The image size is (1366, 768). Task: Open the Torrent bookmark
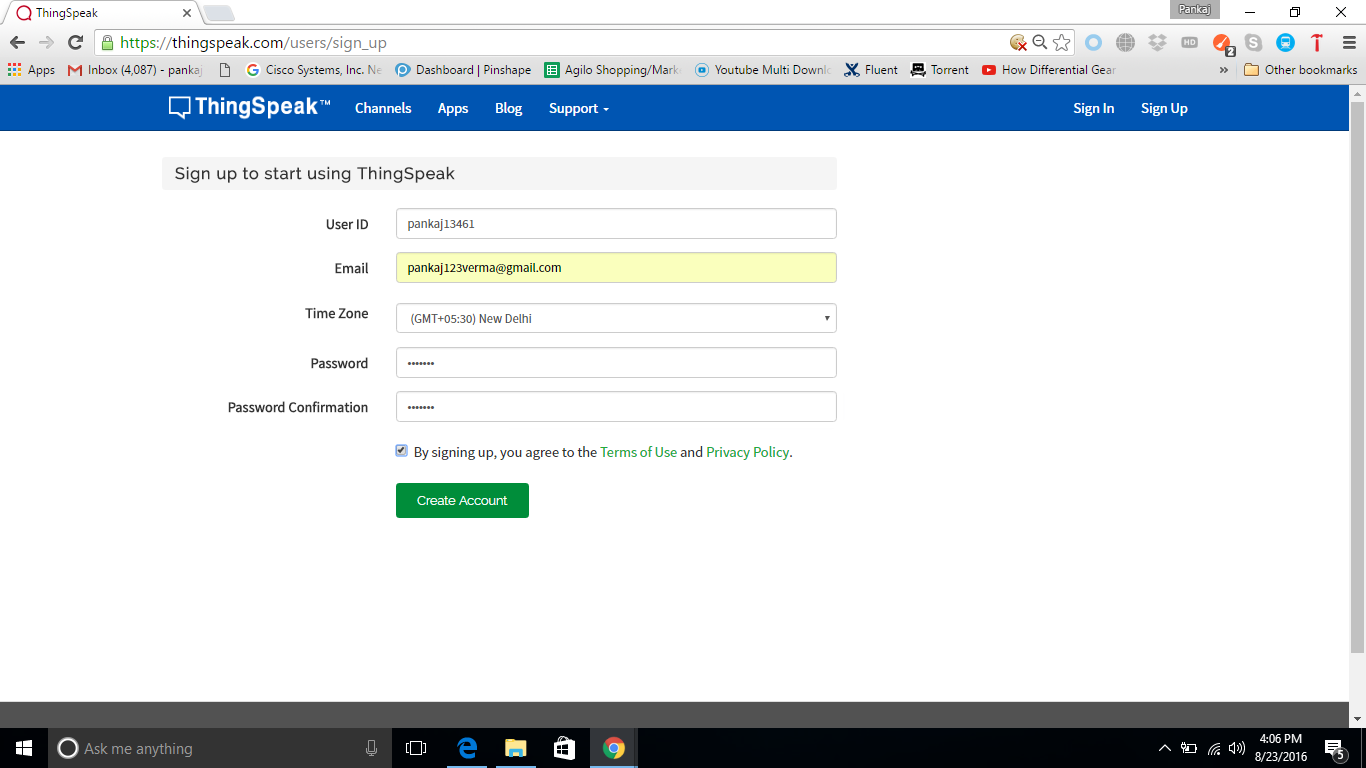pyautogui.click(x=940, y=70)
